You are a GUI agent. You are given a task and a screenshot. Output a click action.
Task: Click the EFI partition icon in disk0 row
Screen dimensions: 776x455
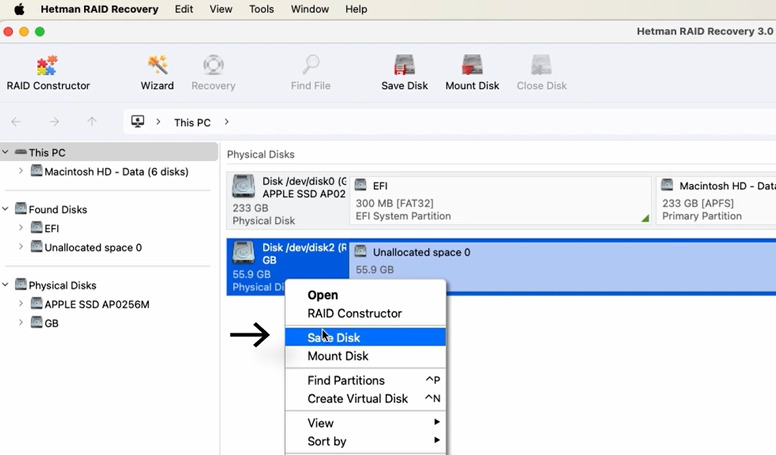pos(361,185)
